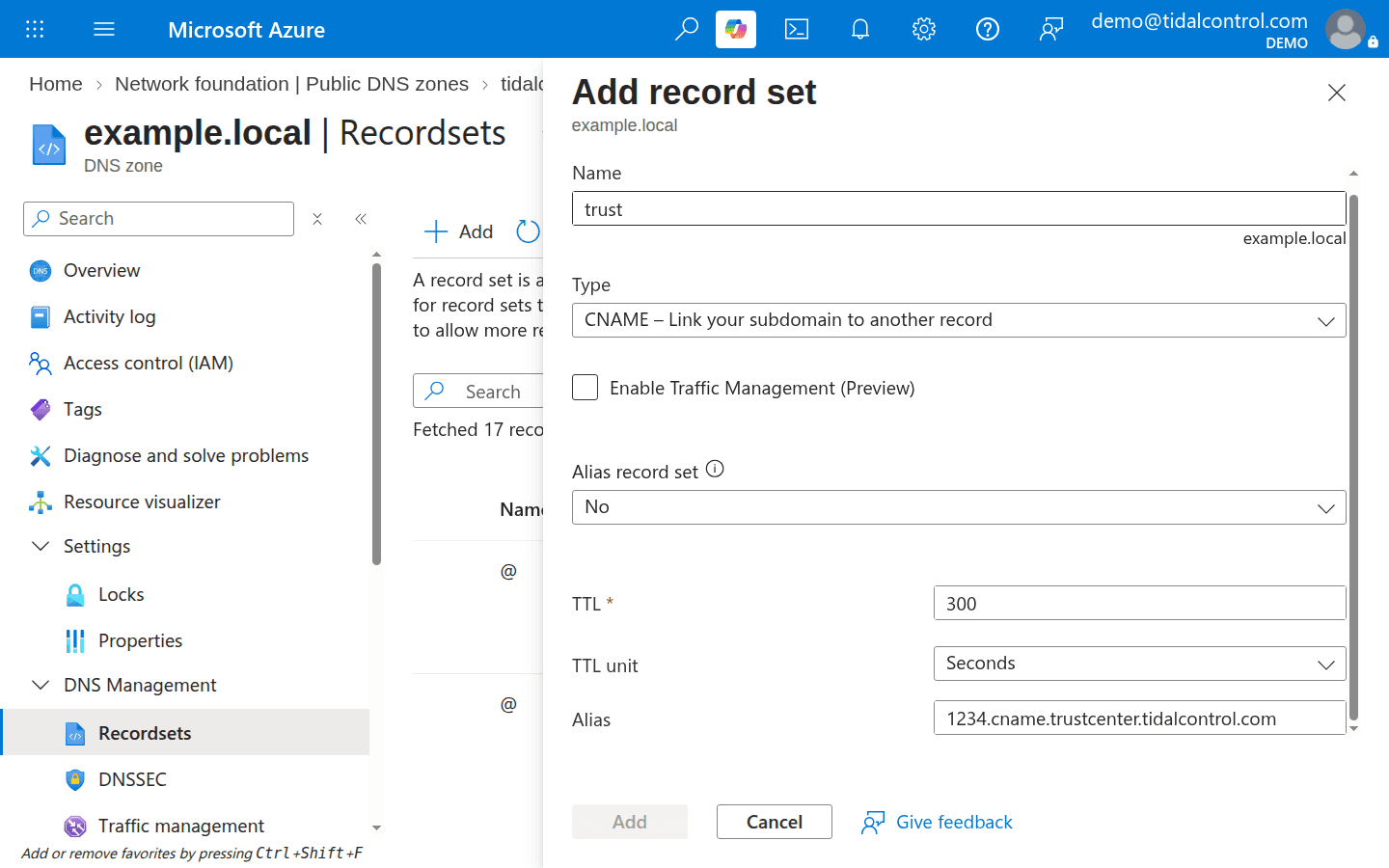This screenshot has width=1389, height=868.
Task: Collapse the sidebar with double chevron
Action: (361, 219)
